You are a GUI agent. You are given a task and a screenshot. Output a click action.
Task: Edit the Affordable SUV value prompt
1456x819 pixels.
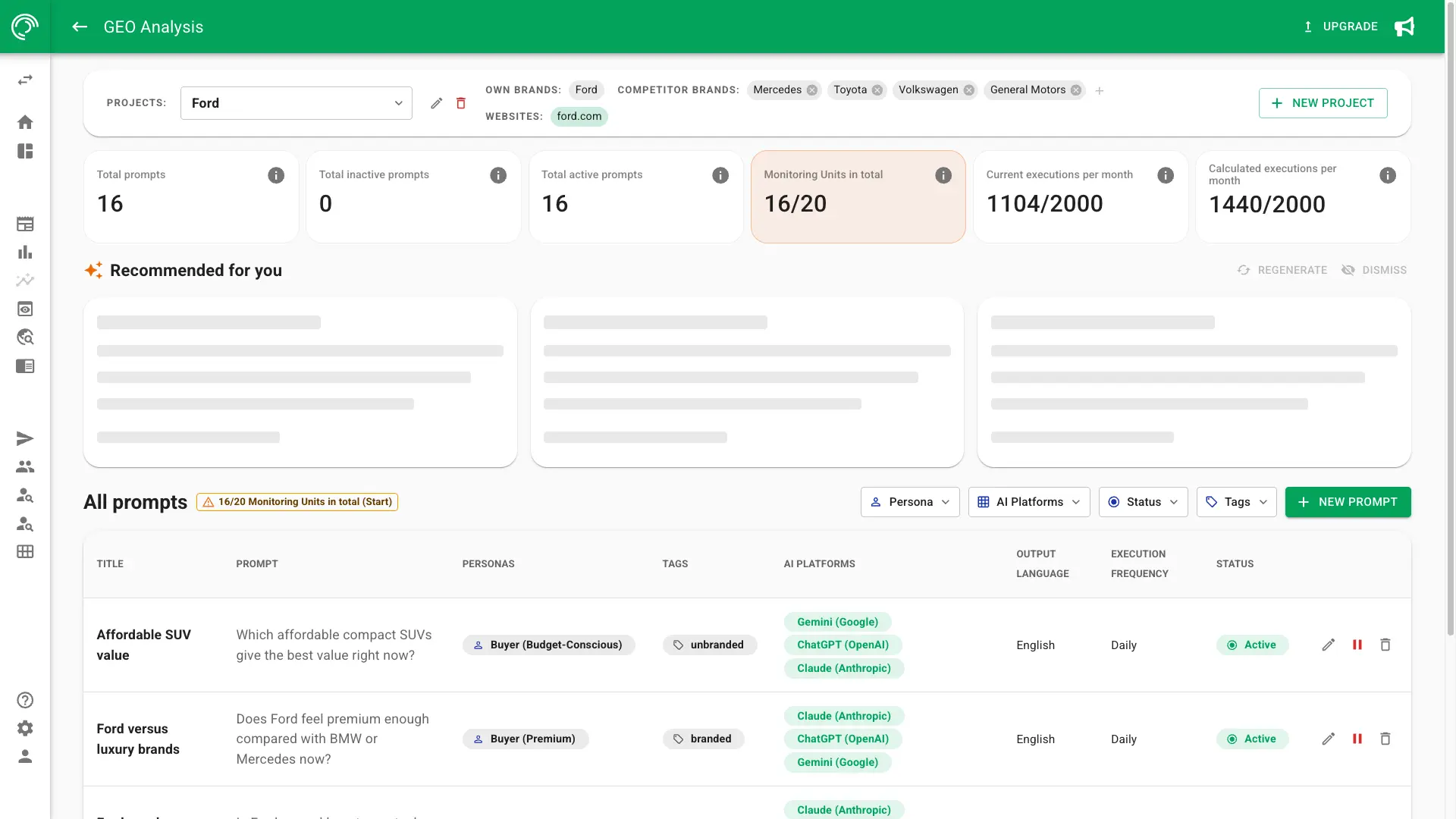pyautogui.click(x=1328, y=645)
